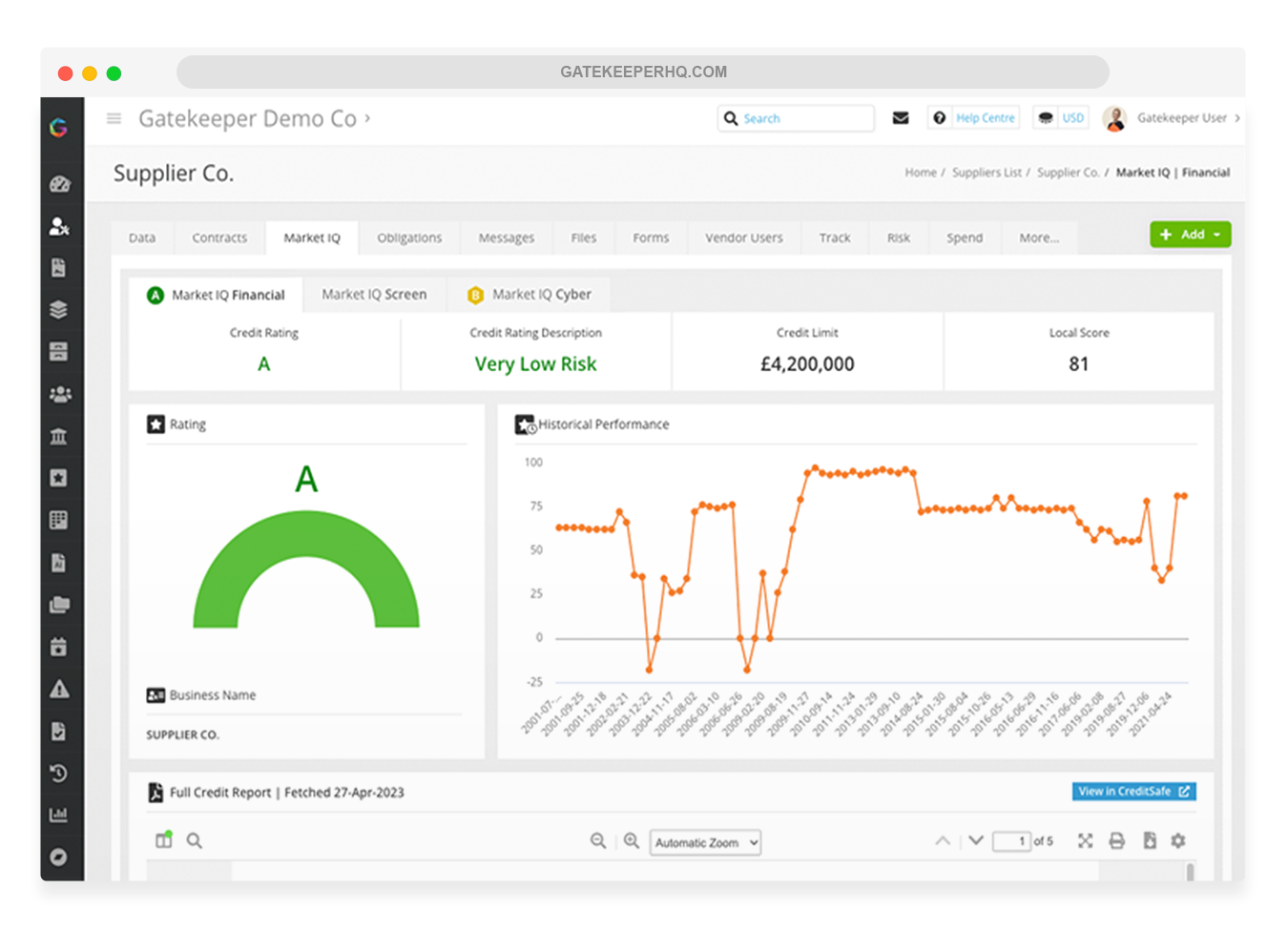Zoom in the credit report PDF

click(632, 840)
